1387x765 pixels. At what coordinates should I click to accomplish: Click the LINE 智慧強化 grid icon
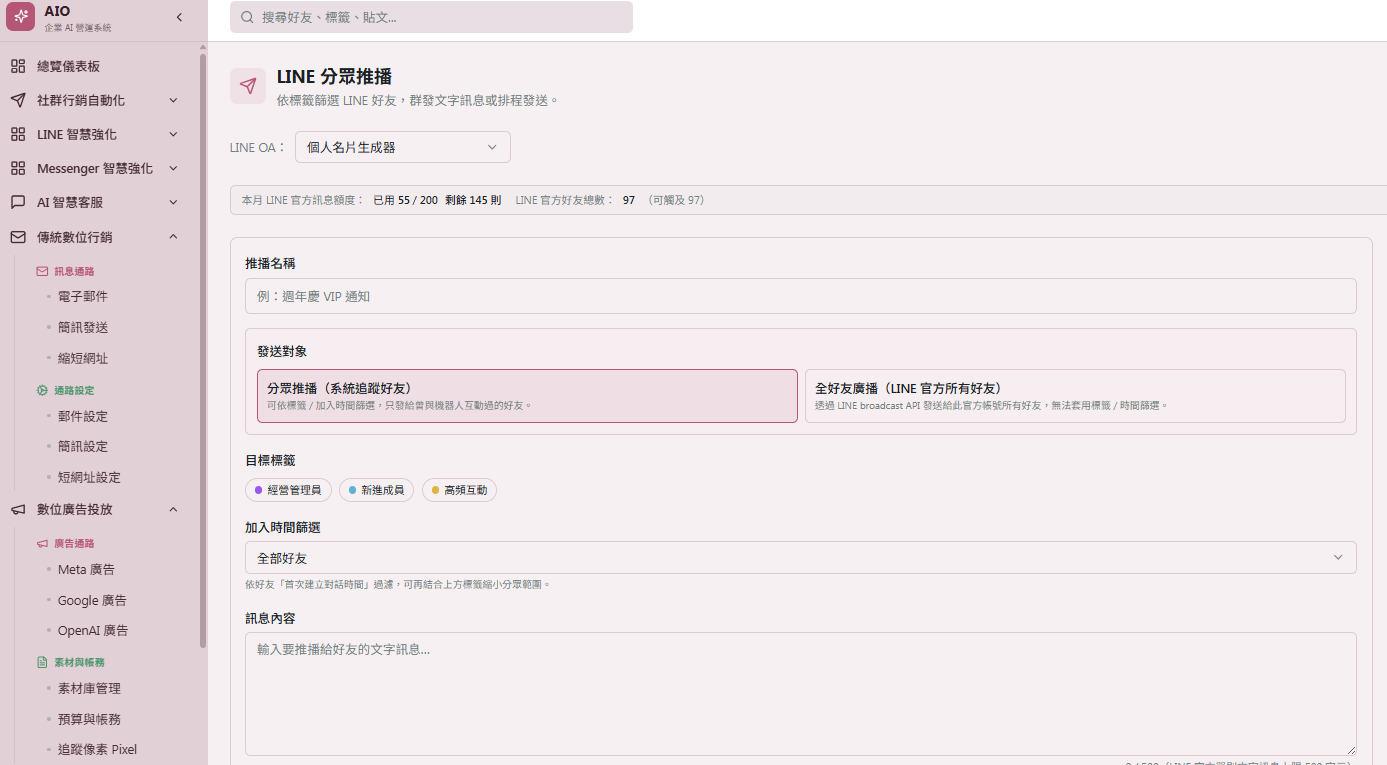coord(18,134)
